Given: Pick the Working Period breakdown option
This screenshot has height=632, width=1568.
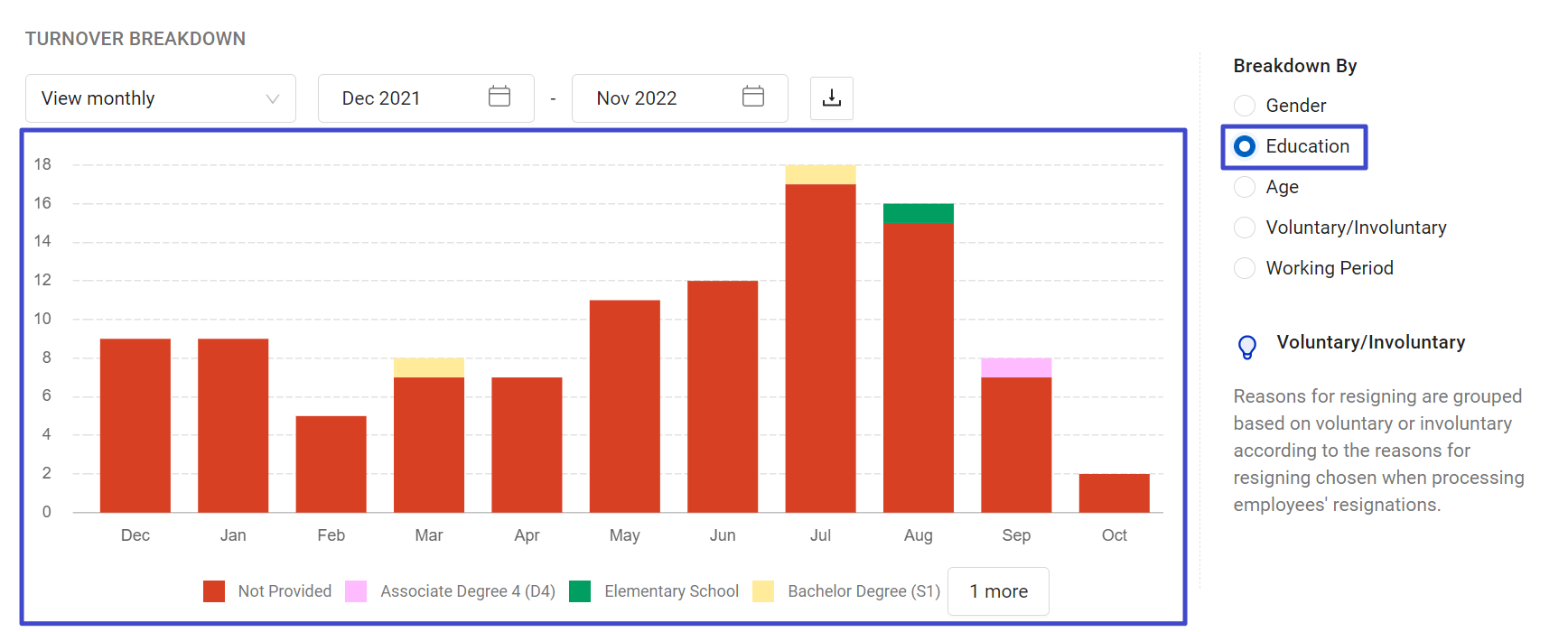Looking at the screenshot, I should [x=1245, y=268].
